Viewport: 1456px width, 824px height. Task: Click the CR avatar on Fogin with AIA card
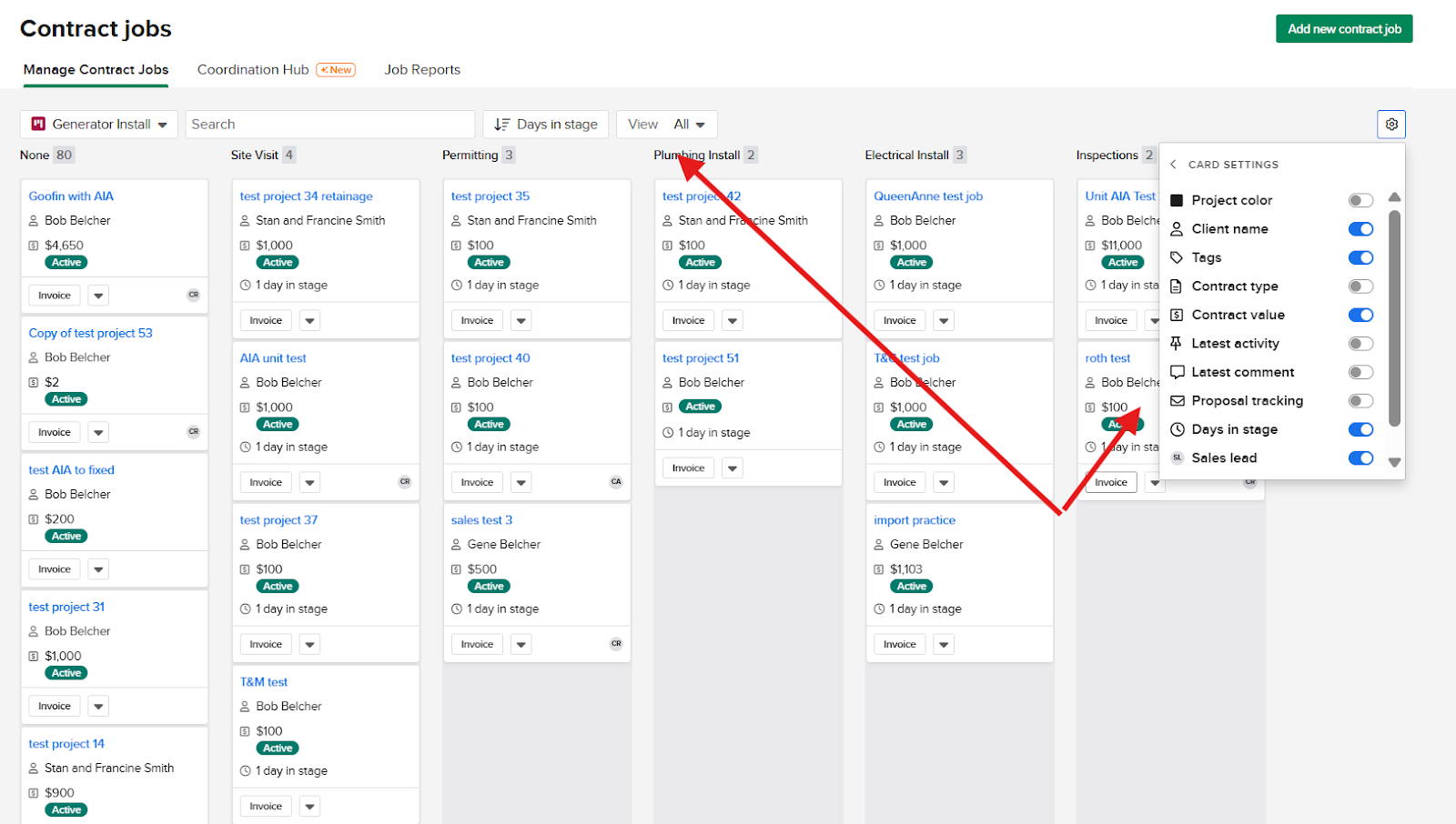pyautogui.click(x=193, y=295)
